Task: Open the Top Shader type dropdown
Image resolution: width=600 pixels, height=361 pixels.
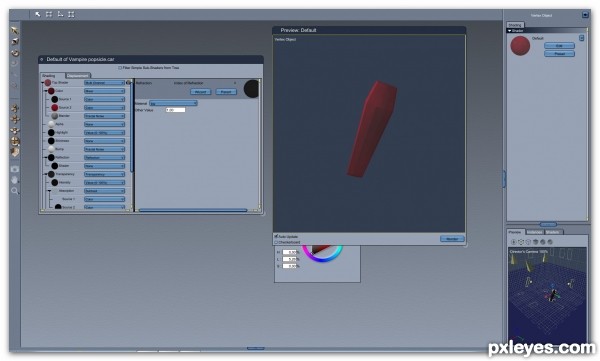Action: pyautogui.click(x=104, y=83)
